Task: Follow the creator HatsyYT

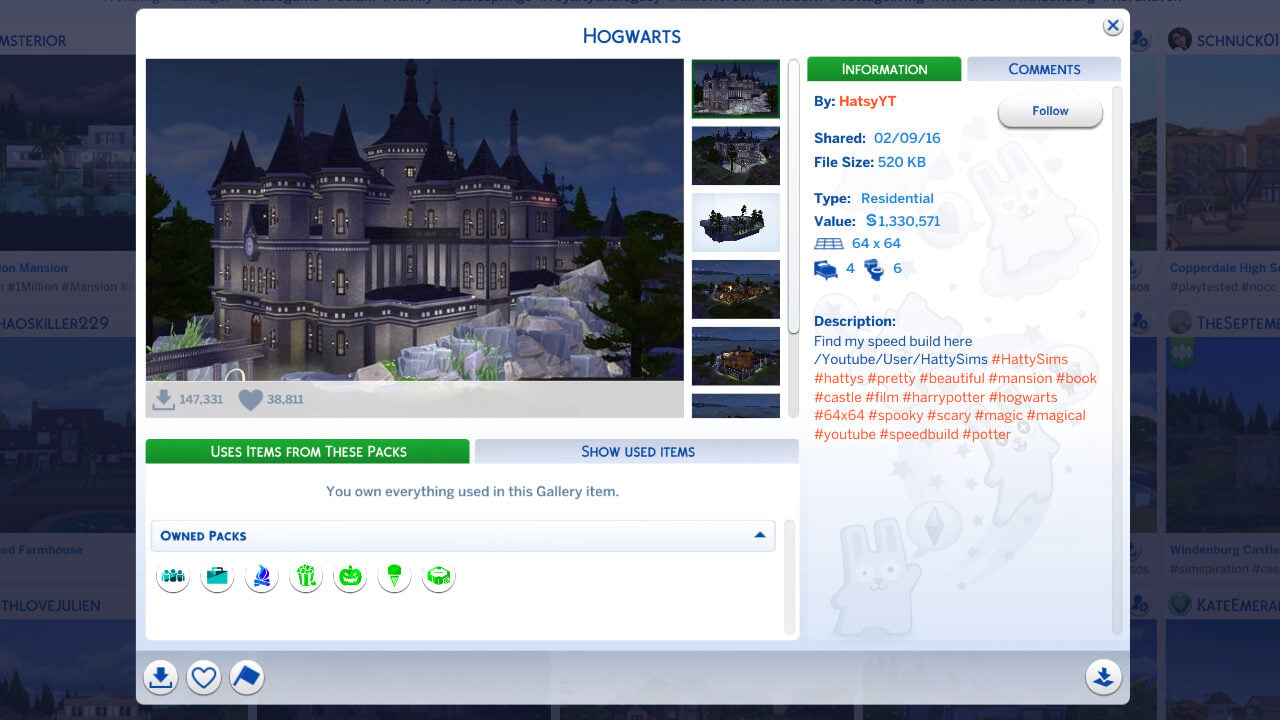Action: click(x=1050, y=111)
